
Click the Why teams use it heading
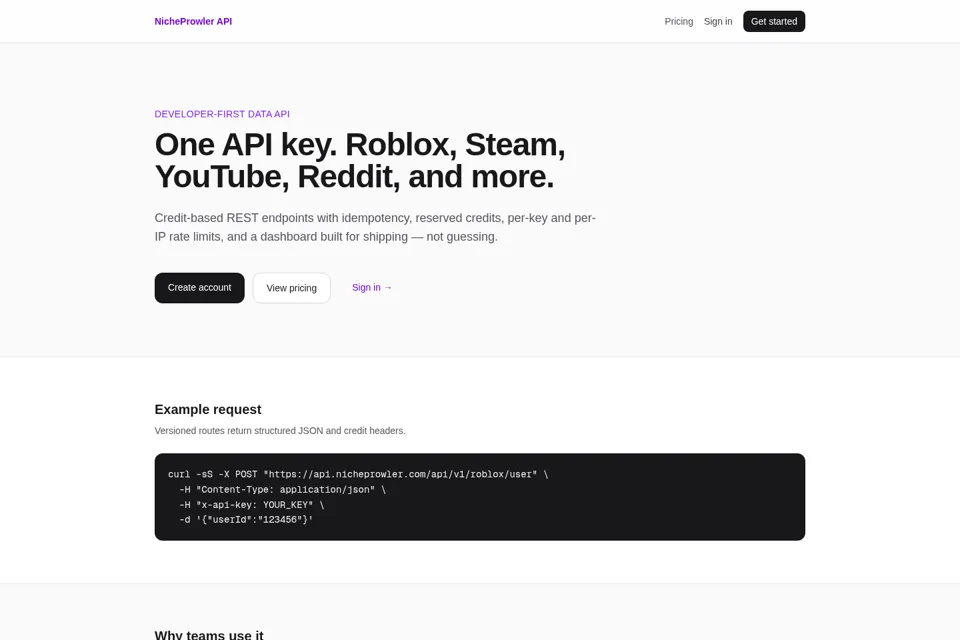click(209, 634)
